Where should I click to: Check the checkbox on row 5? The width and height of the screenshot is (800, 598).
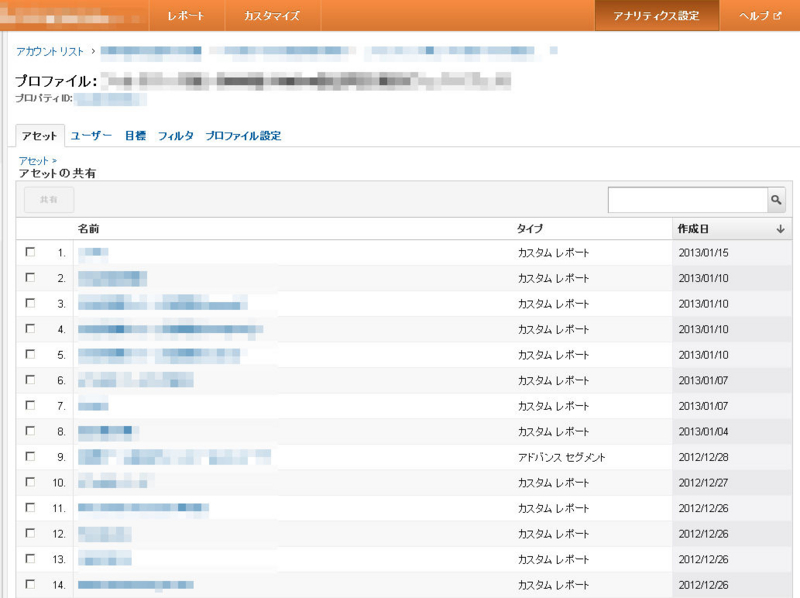[31, 354]
